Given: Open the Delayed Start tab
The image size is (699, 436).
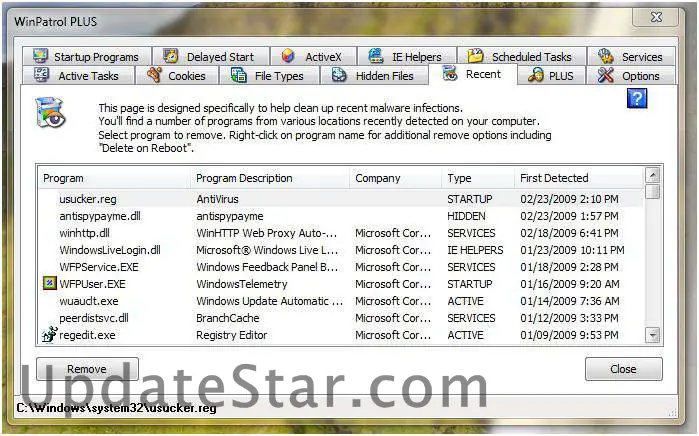Looking at the screenshot, I should tap(211, 57).
